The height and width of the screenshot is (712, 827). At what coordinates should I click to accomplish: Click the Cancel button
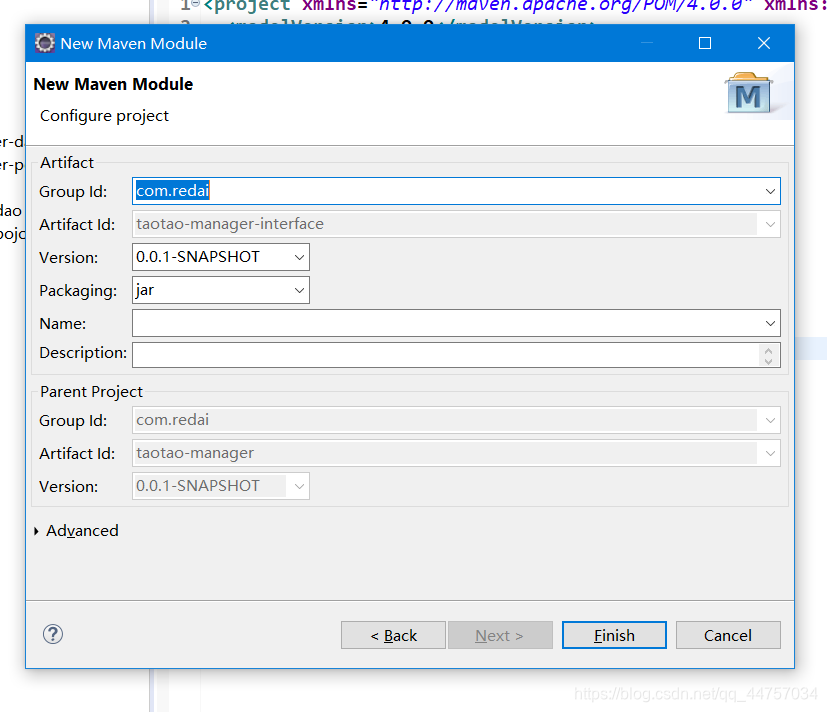click(x=728, y=635)
